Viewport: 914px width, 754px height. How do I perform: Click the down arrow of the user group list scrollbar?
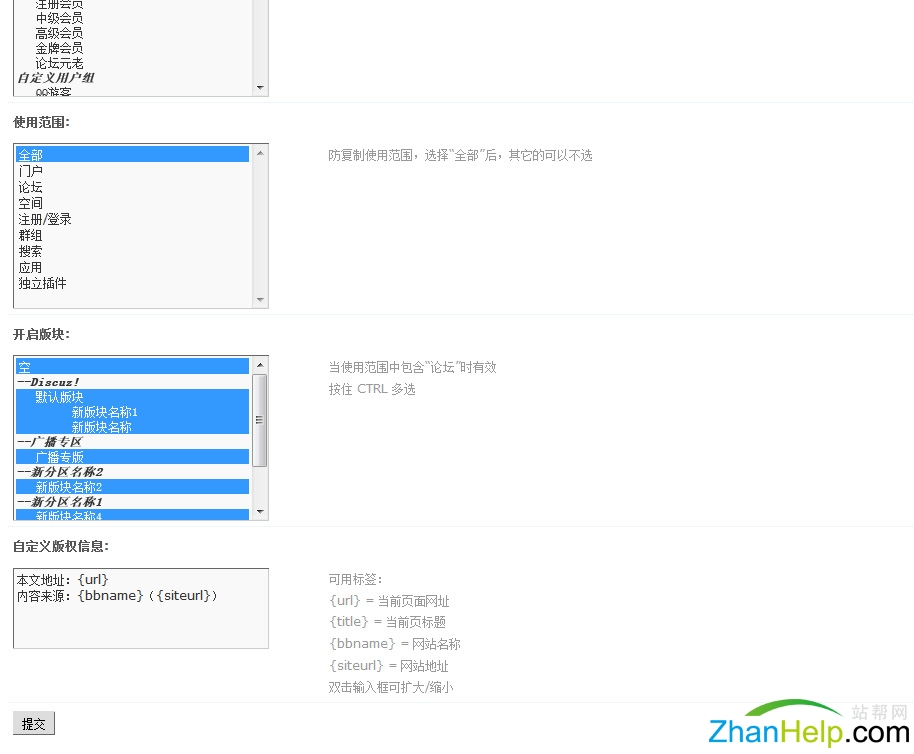[260, 88]
